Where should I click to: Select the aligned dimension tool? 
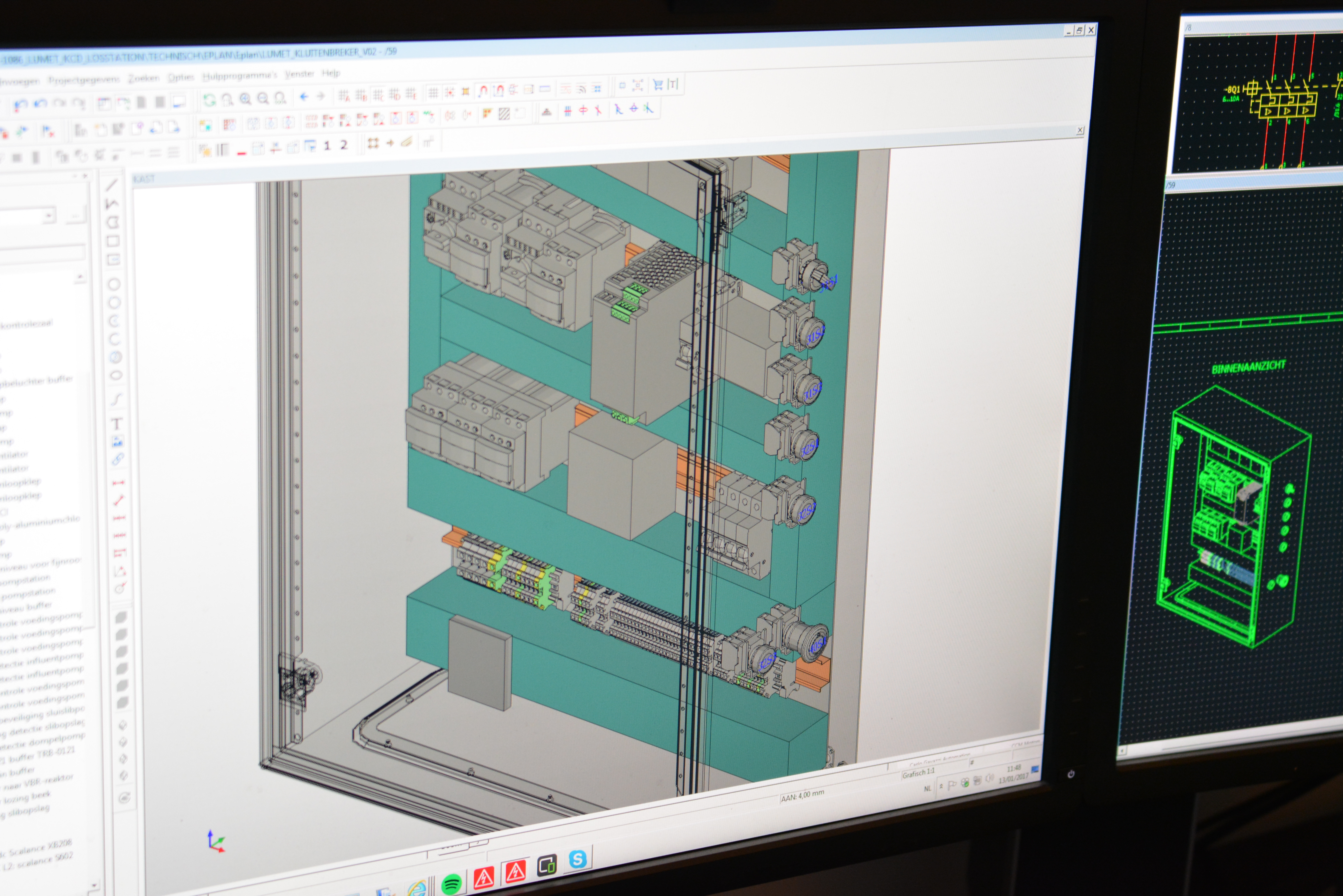coord(119,501)
